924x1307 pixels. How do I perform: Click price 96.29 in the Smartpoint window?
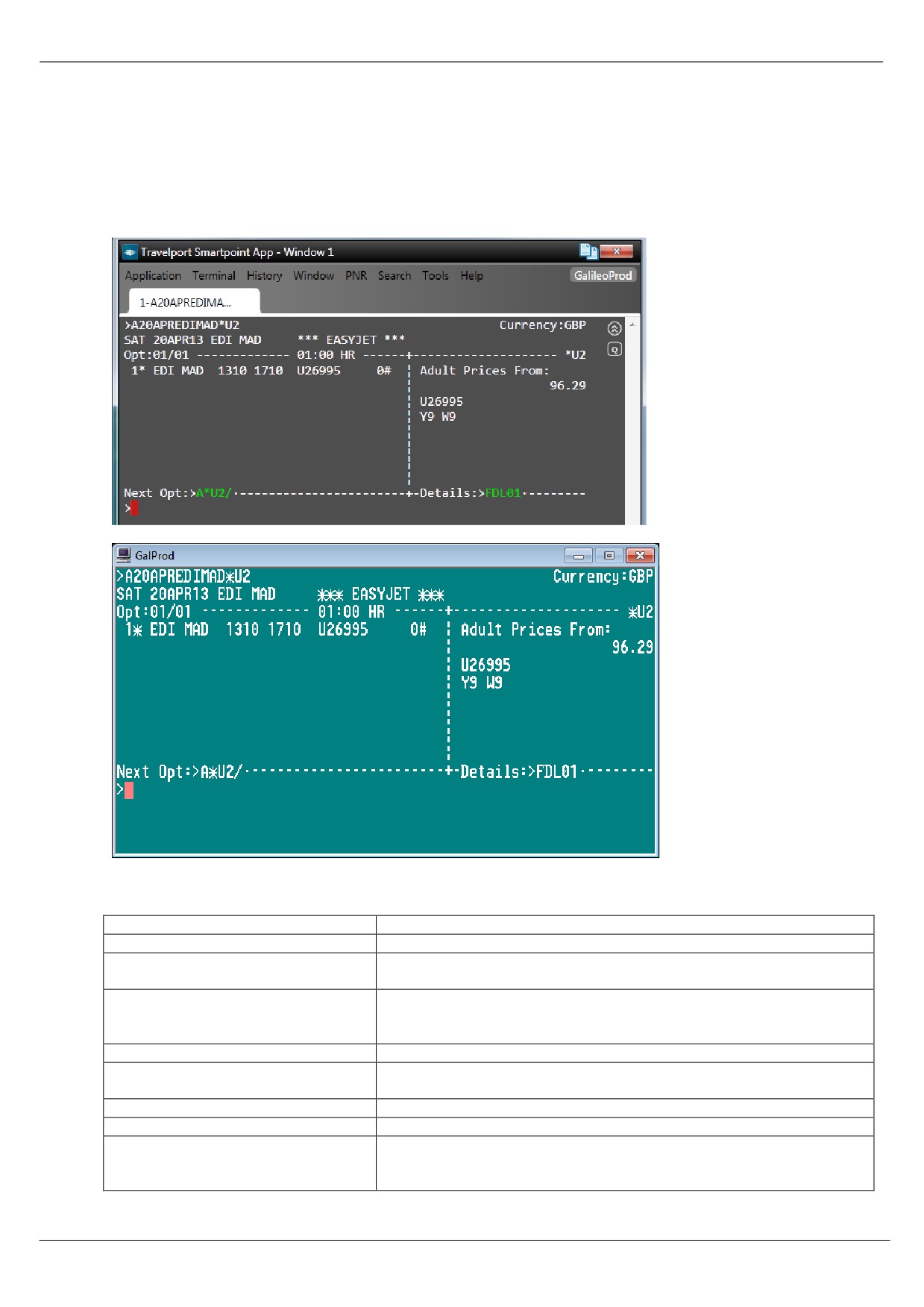(568, 386)
